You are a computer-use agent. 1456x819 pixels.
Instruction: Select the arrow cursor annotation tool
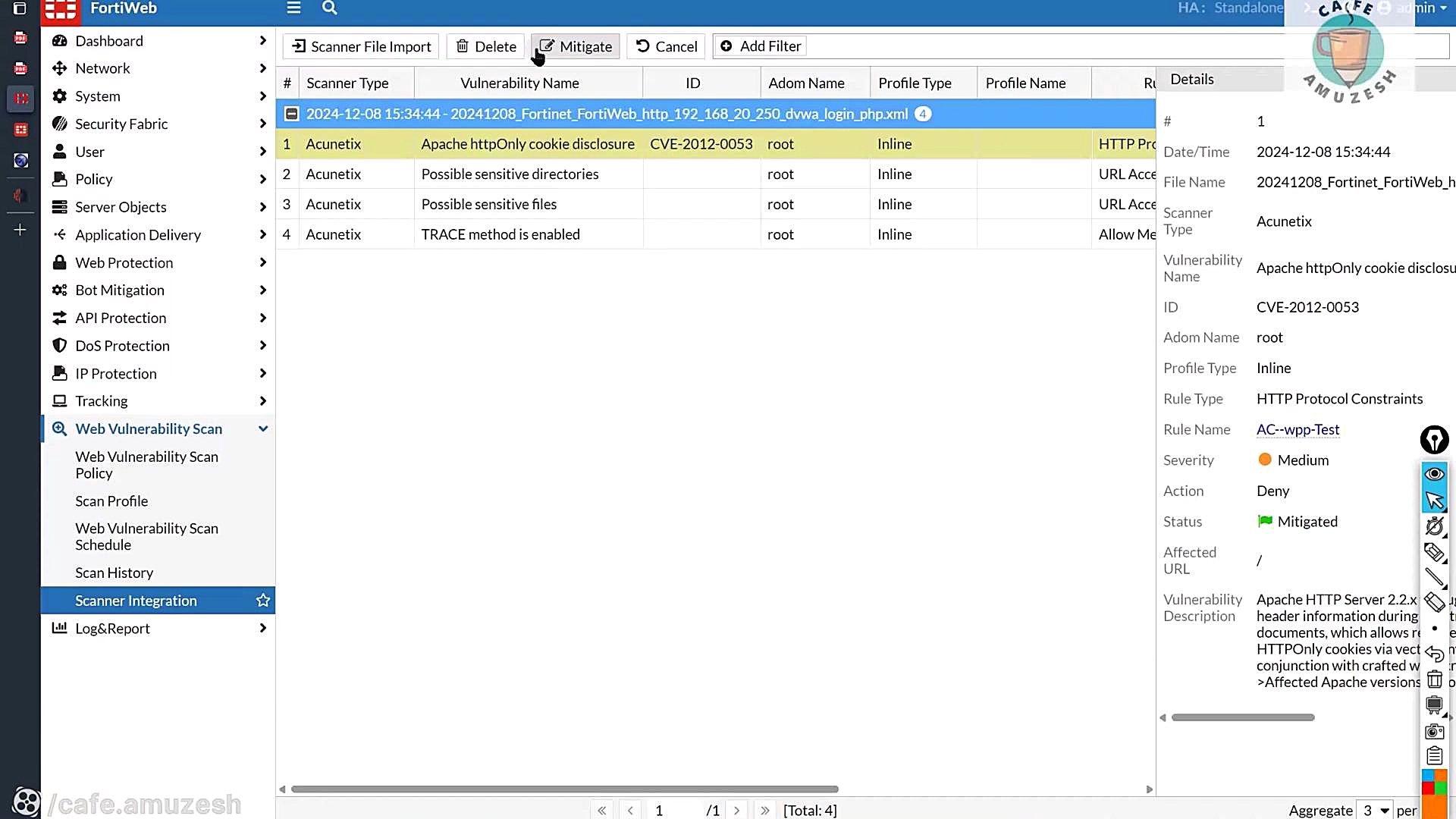click(1434, 500)
